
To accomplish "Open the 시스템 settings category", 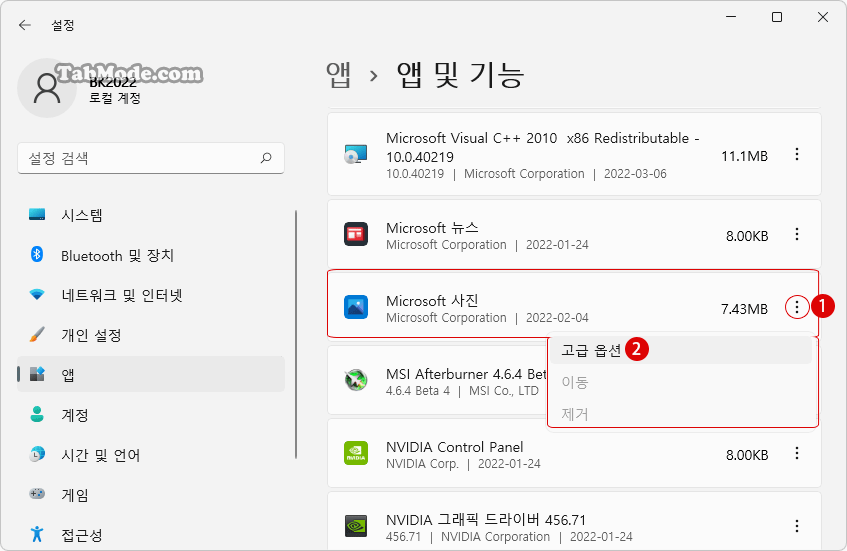I will pyautogui.click(x=151, y=214).
